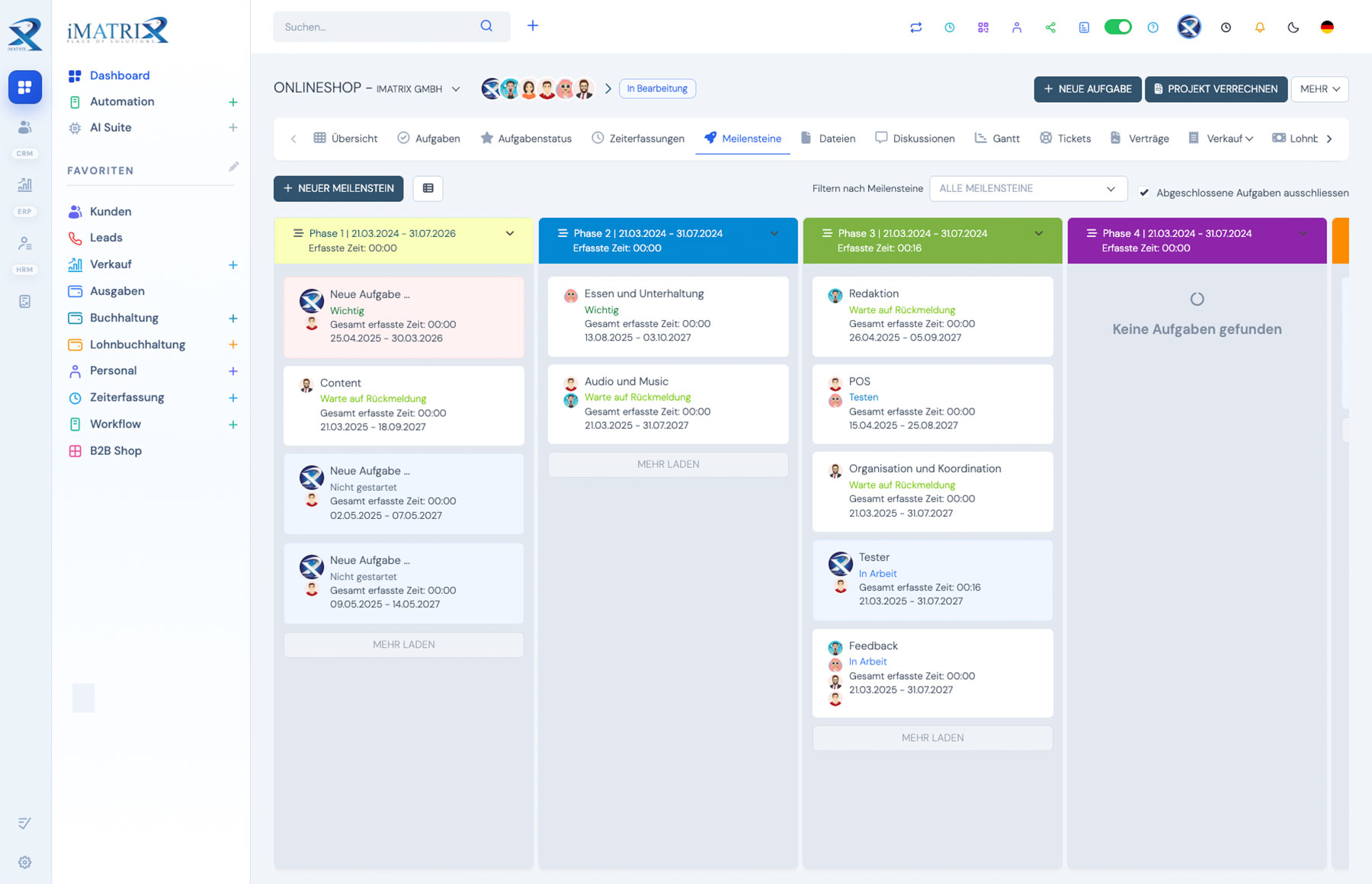Click PROJEKT VERRECHNEN button
Screen dimensions: 1372x884
pyautogui.click(x=1216, y=89)
